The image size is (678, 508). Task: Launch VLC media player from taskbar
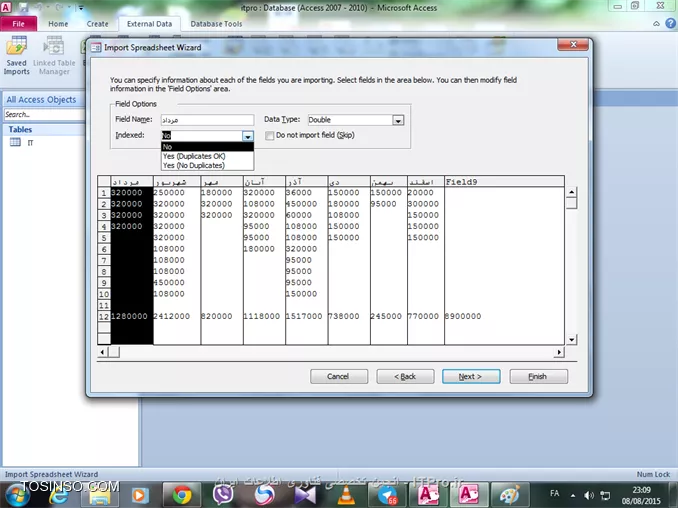tap(346, 494)
